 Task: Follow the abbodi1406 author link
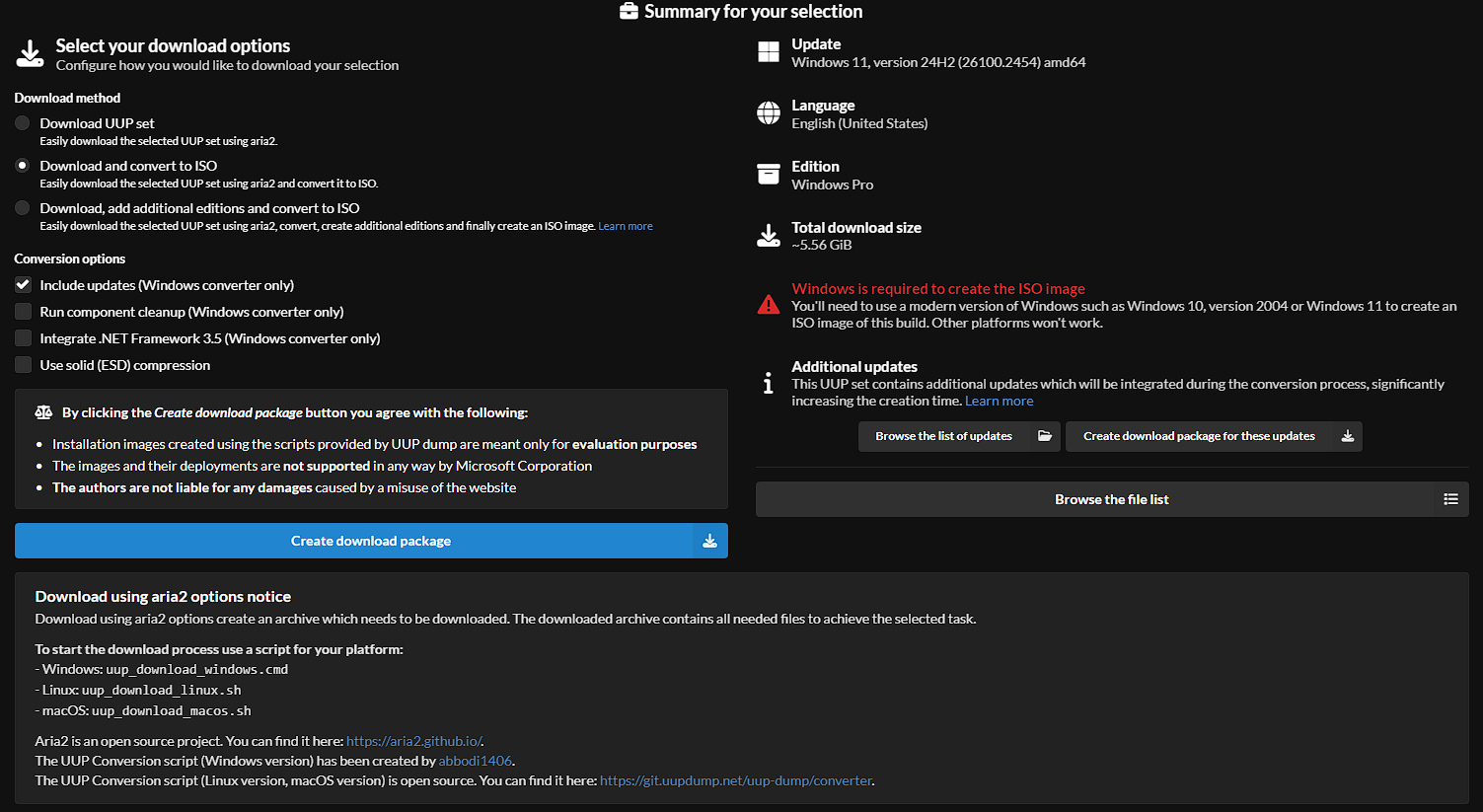[x=475, y=761]
